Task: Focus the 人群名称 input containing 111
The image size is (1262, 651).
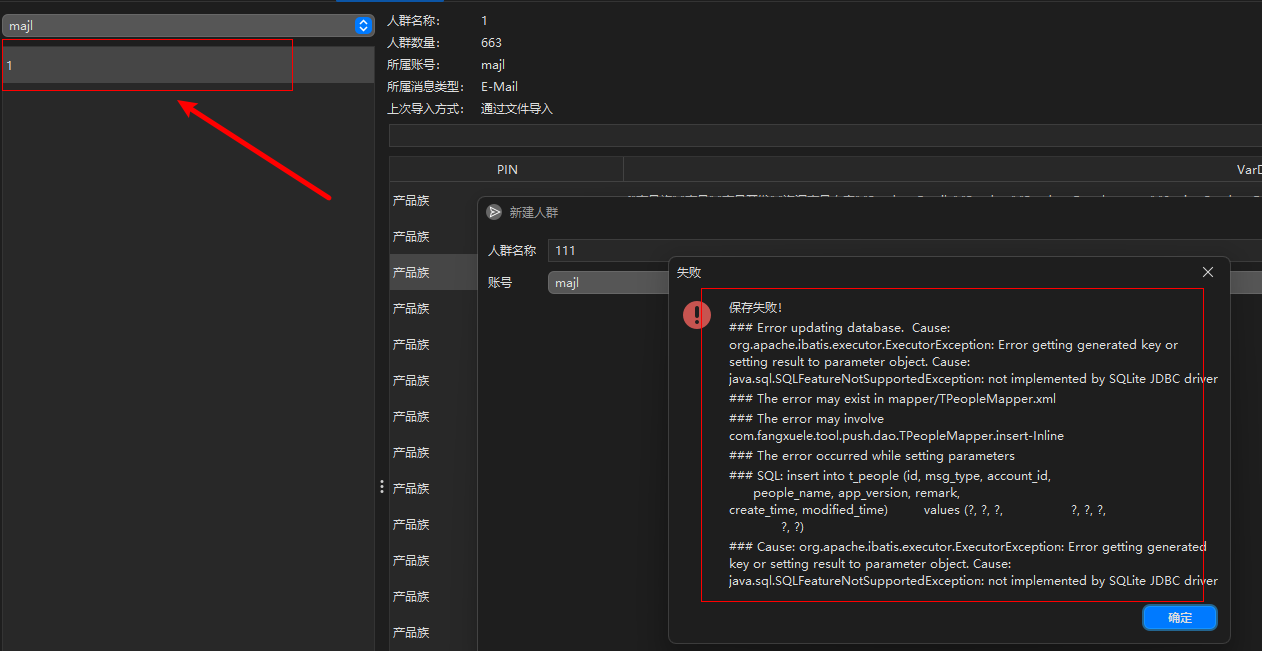Action: (x=905, y=251)
